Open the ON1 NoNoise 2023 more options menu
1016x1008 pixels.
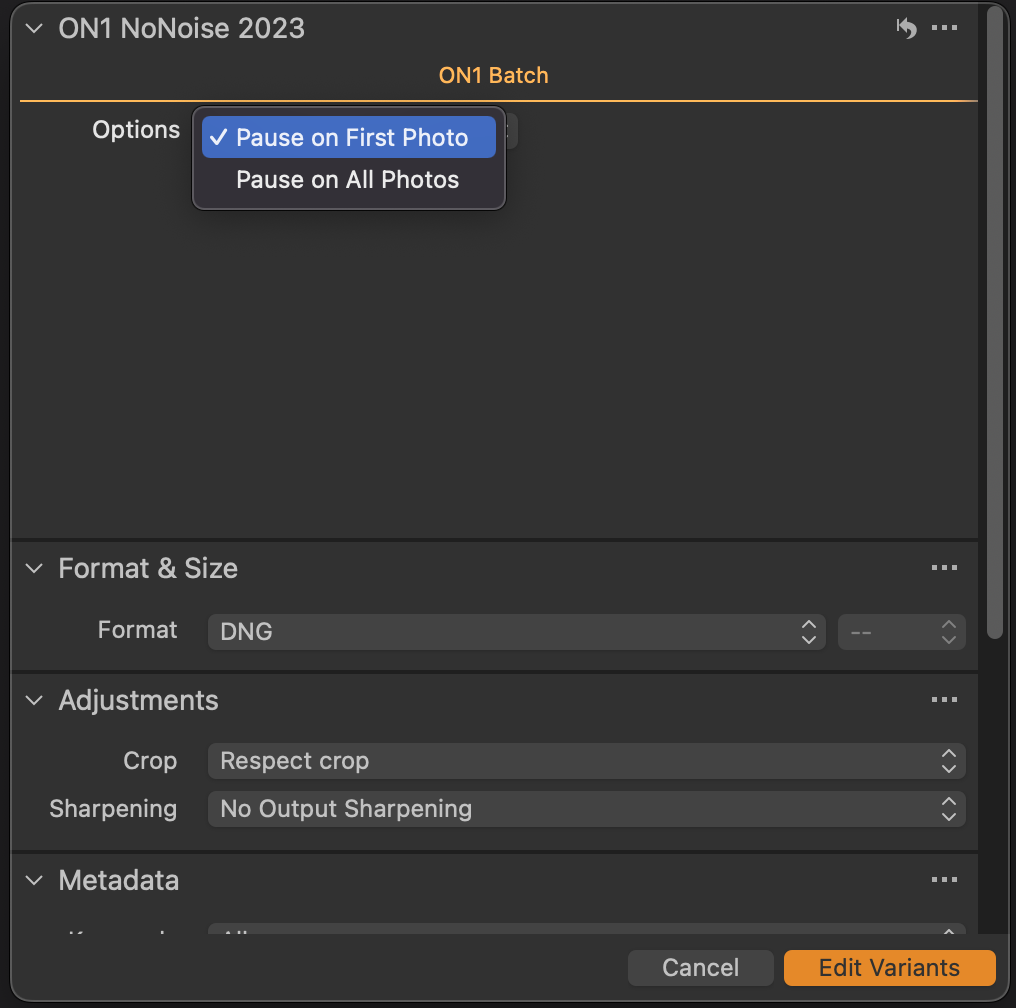click(x=944, y=28)
